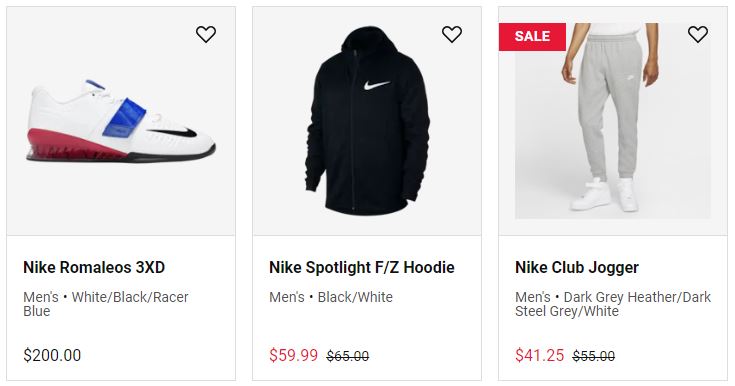Screen dimensions: 735x386
Task: Select Dark Grey Heather/Dark Steel Grey description
Action: coord(613,304)
